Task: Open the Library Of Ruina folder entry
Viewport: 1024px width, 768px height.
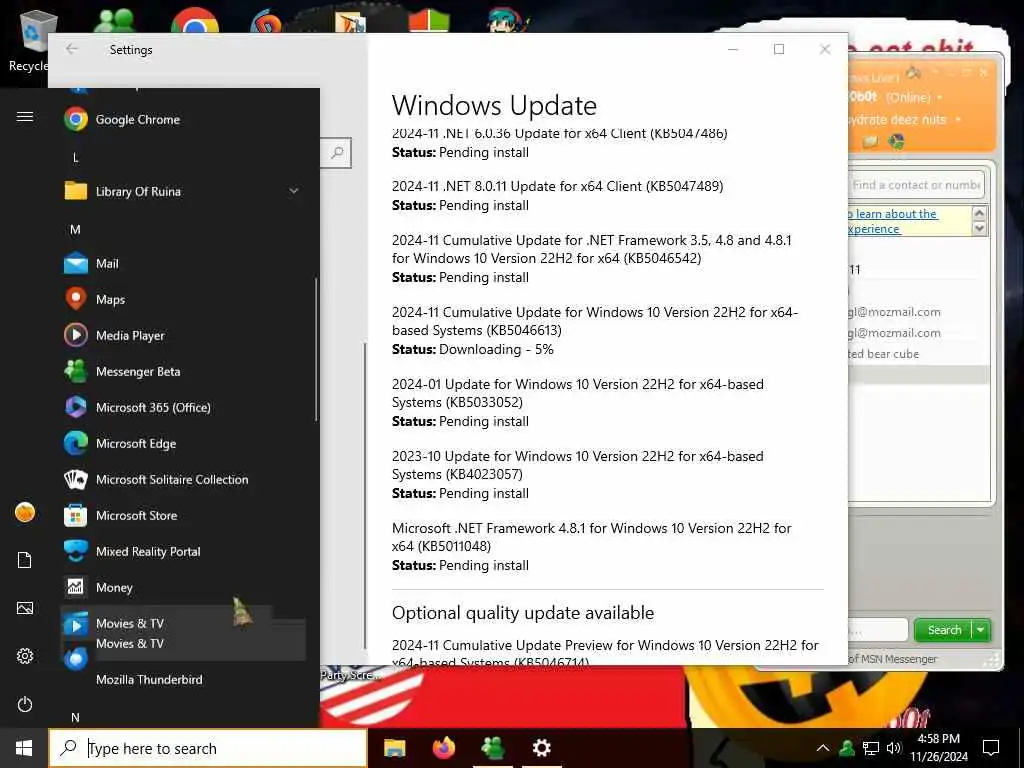Action: 183,191
